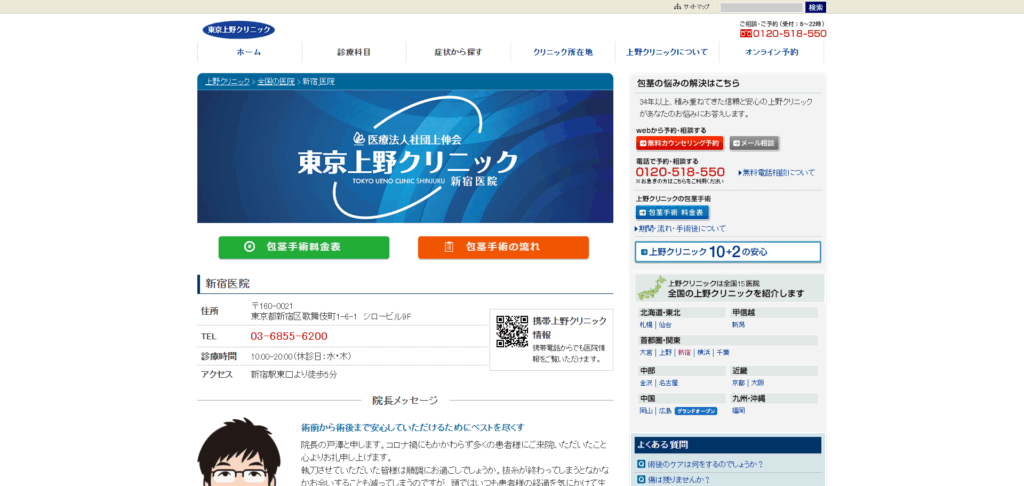
Task: Click the 包茎の悩みの解決はこちら heading
Action: click(x=689, y=84)
